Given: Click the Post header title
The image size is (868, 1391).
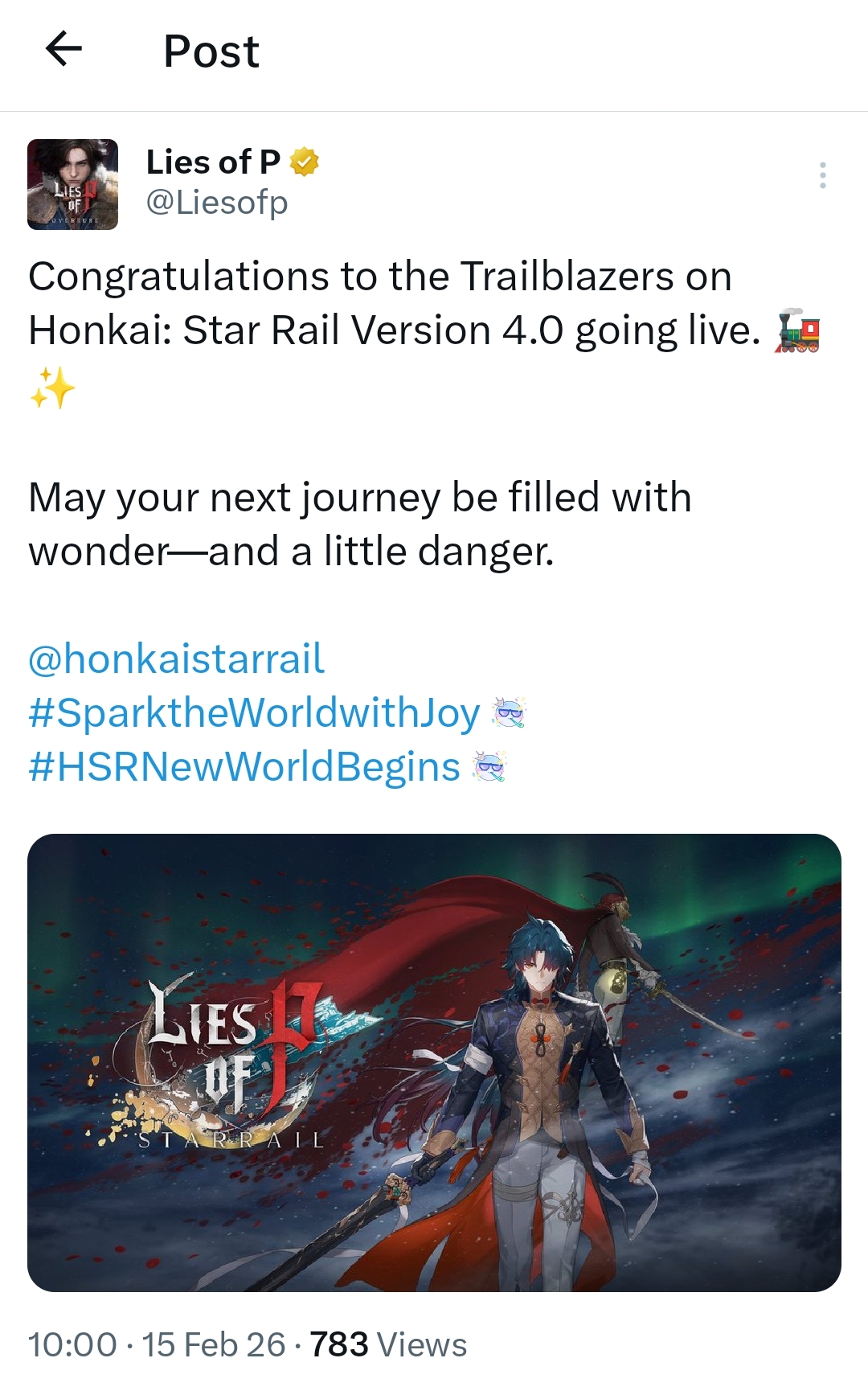Looking at the screenshot, I should pos(211,51).
